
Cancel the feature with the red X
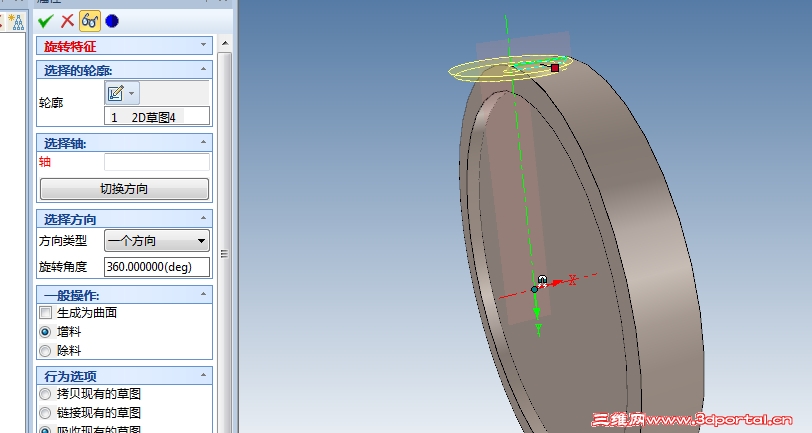click(67, 21)
